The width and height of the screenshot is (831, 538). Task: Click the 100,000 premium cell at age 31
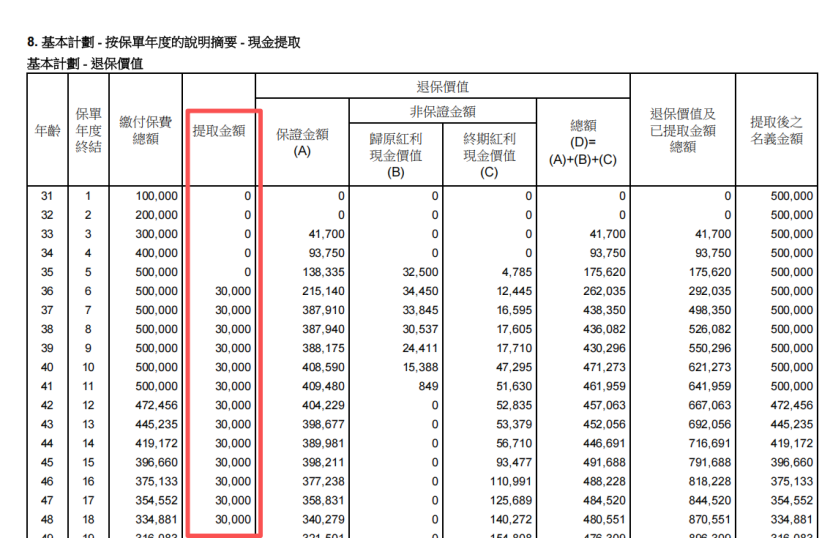(157, 196)
